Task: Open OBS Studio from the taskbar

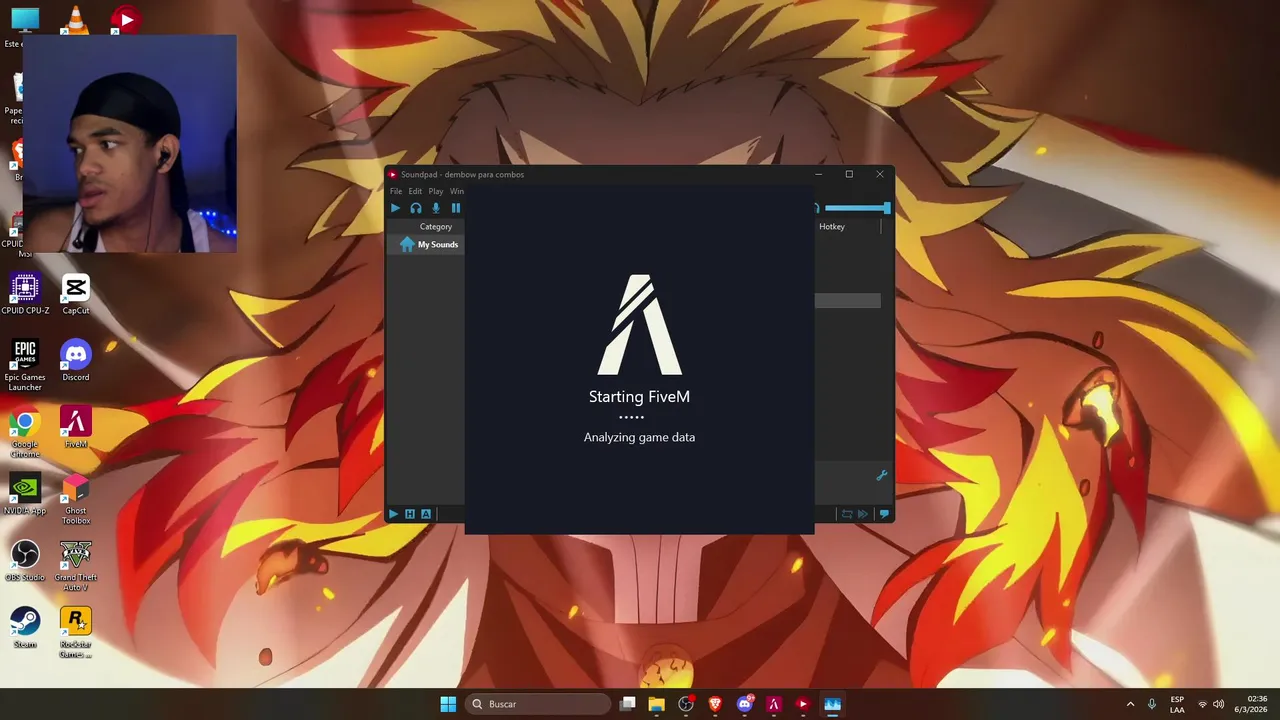Action: [x=686, y=704]
